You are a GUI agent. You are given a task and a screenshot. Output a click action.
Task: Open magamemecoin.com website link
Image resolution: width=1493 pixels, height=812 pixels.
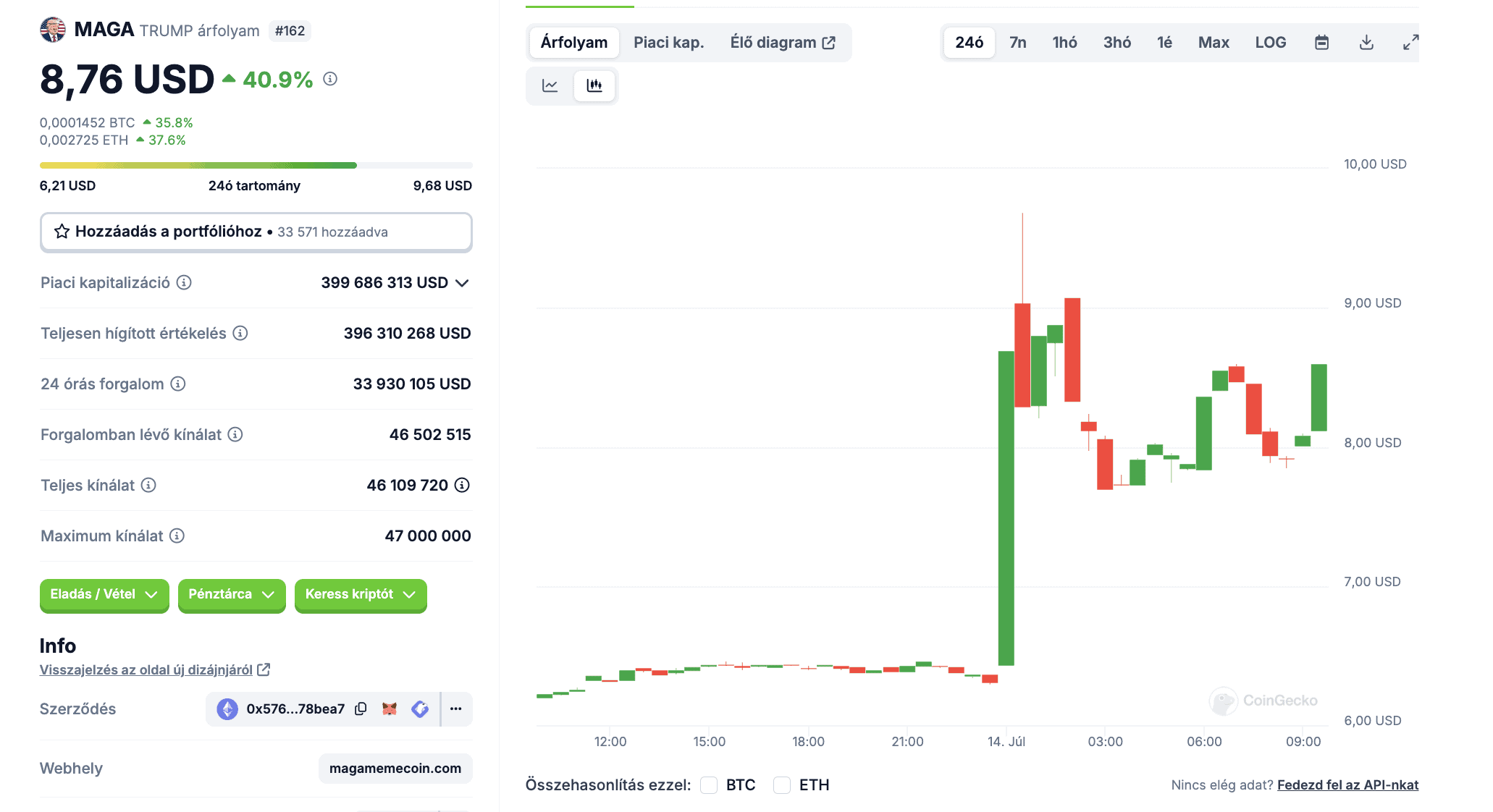coord(395,769)
